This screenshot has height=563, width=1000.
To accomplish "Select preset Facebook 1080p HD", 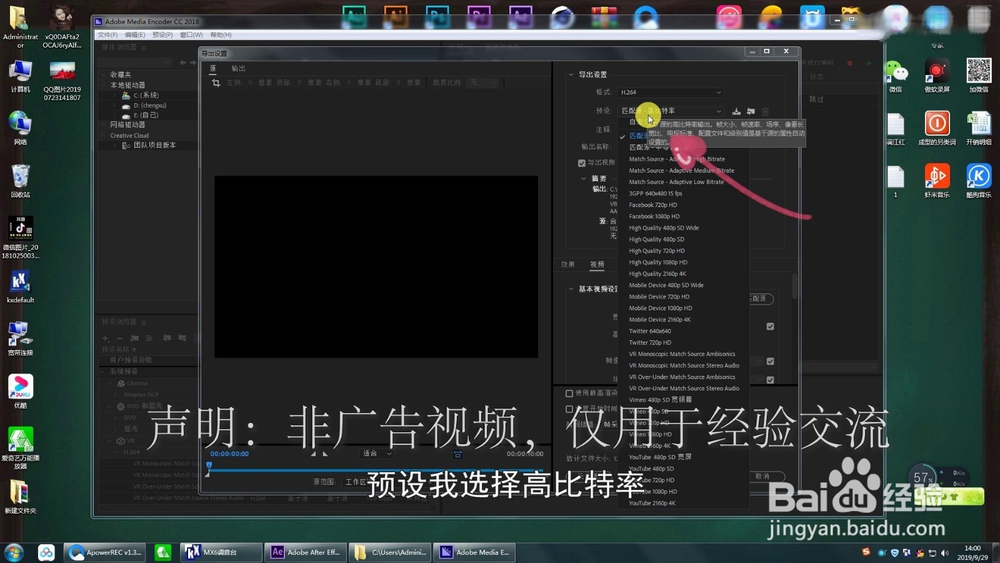I will (654, 217).
